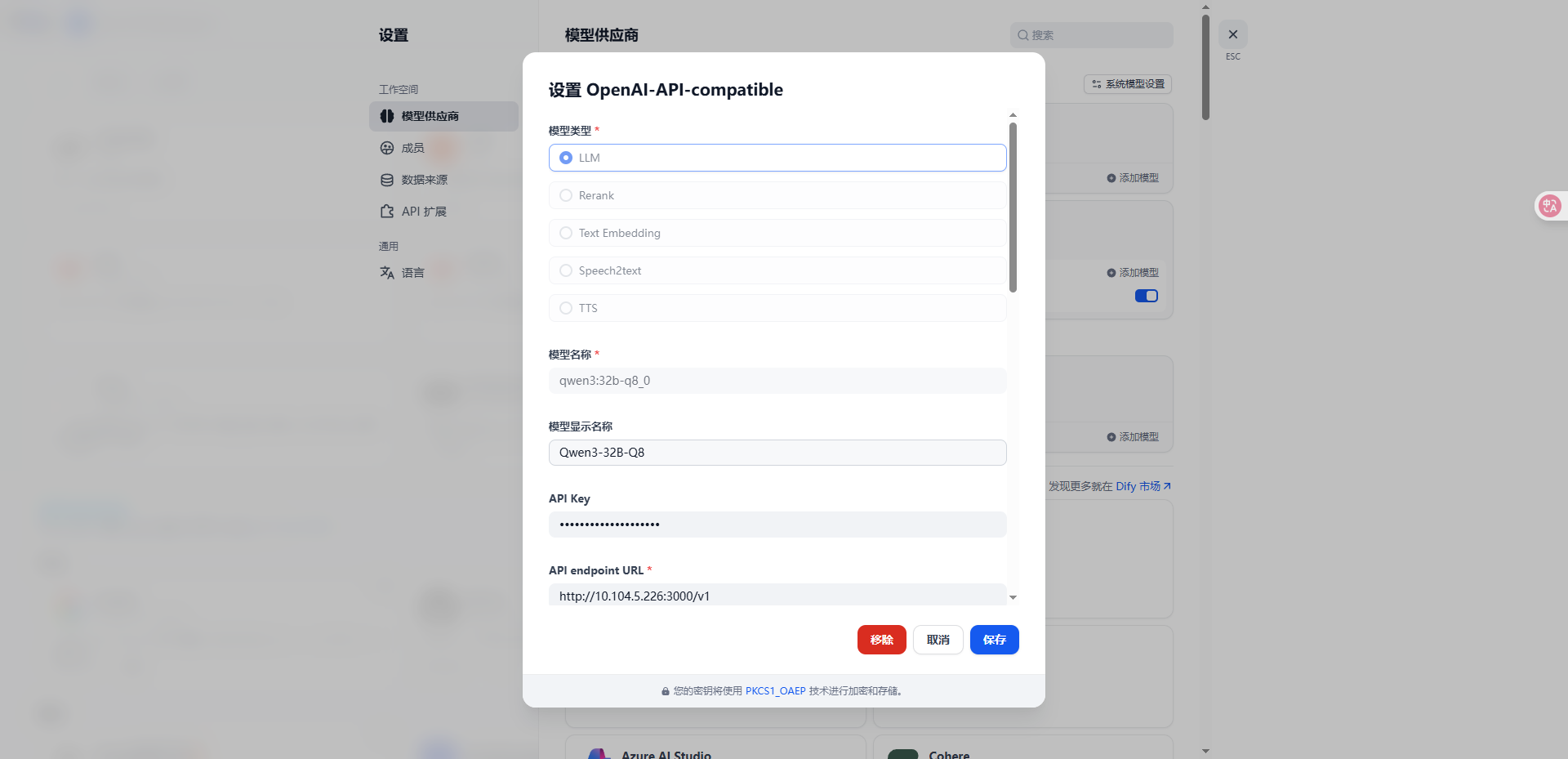Open the PKCS1_OAEP encryption link
Image resolution: width=1568 pixels, height=759 pixels.
(775, 691)
